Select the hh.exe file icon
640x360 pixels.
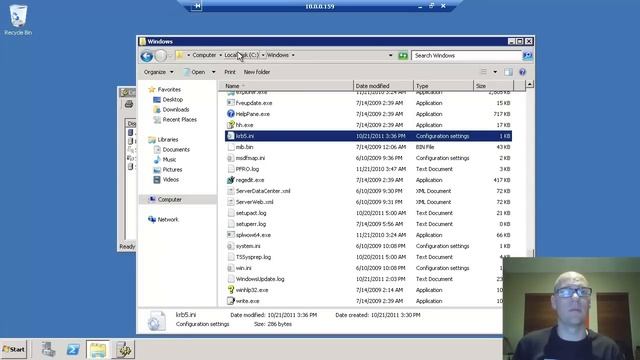231,125
